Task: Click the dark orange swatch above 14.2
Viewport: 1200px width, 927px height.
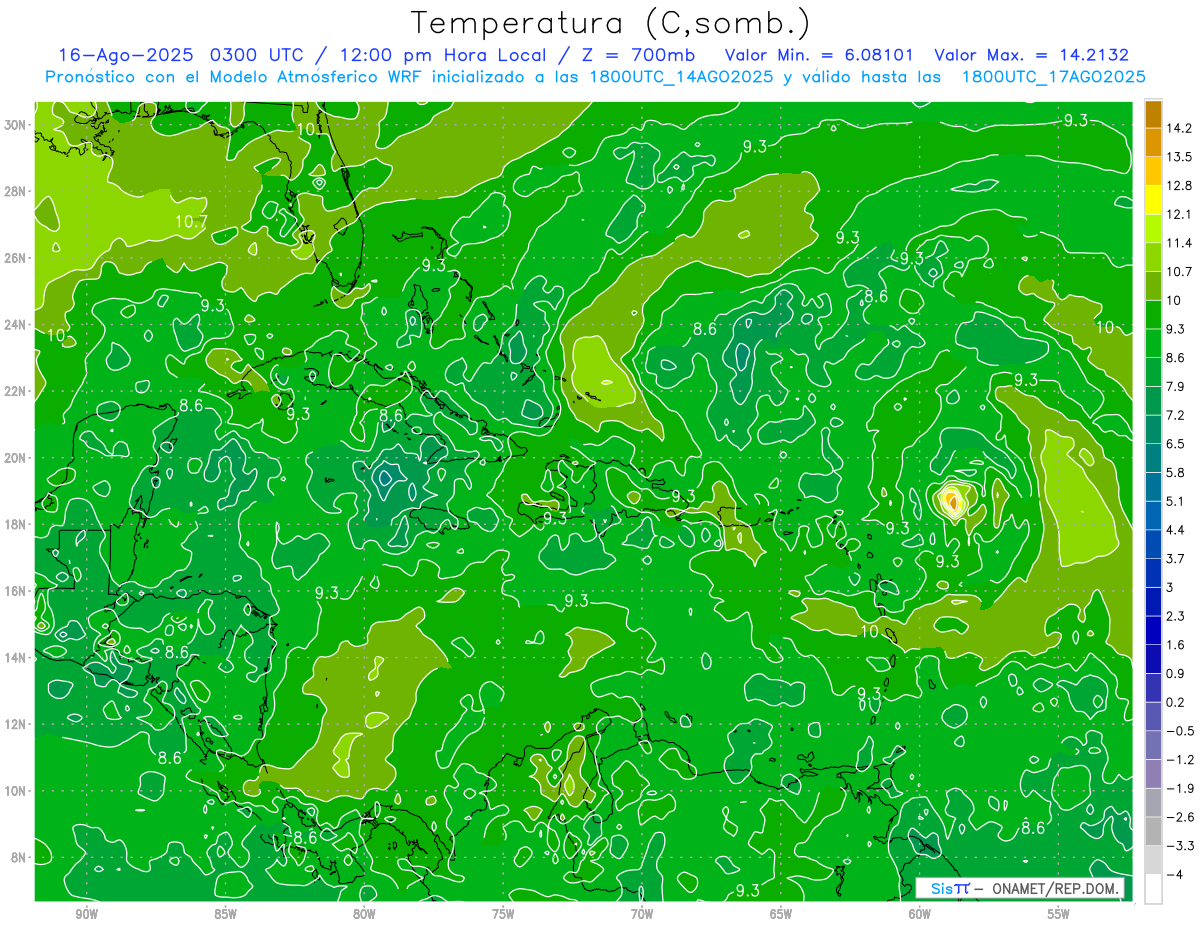Action: pyautogui.click(x=1153, y=114)
